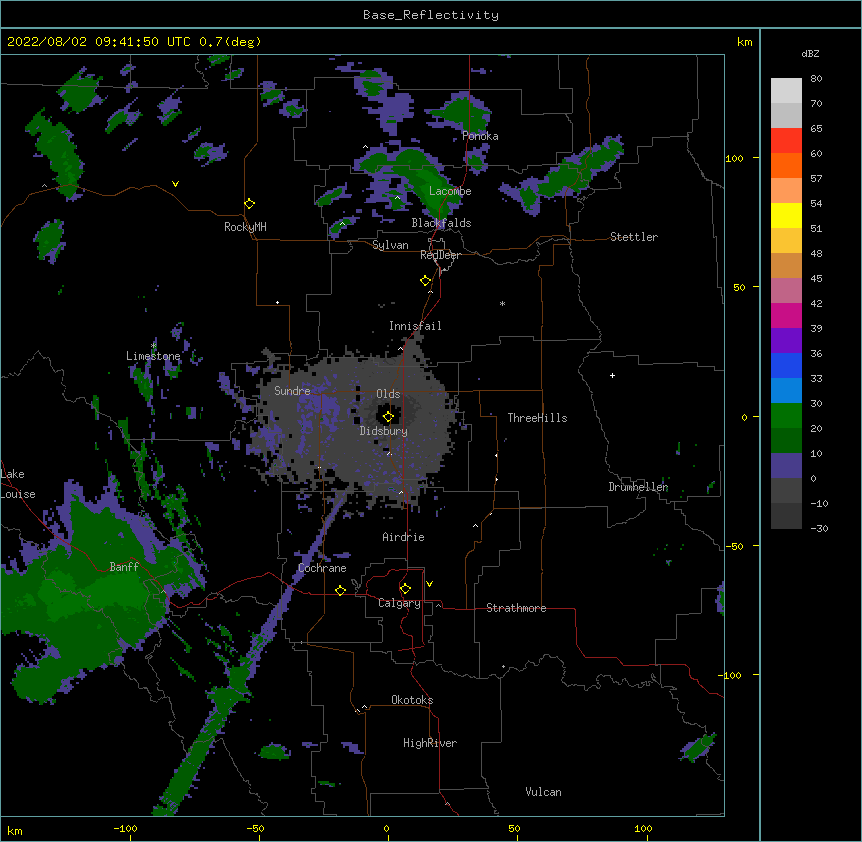
Task: Click the RedDeer city label
Action: click(440, 255)
